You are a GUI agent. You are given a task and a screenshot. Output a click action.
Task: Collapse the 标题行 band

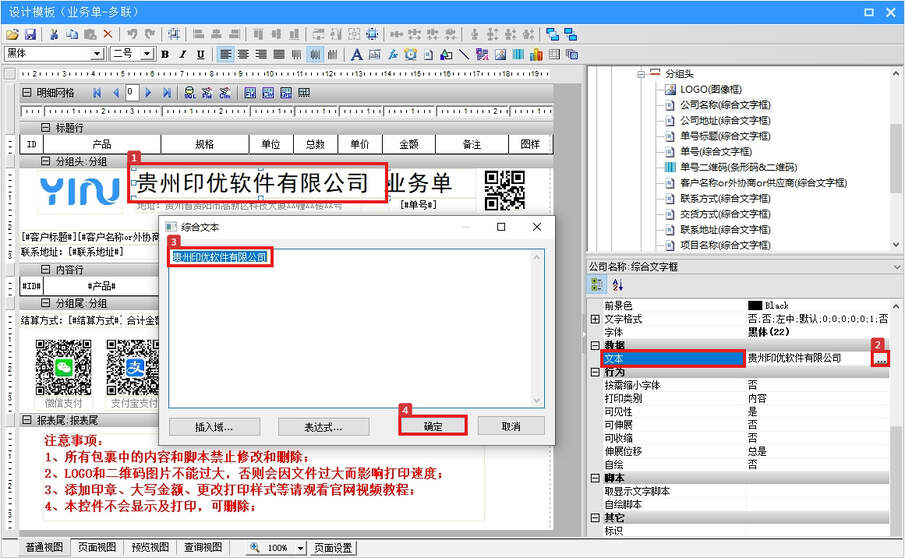coord(46,128)
